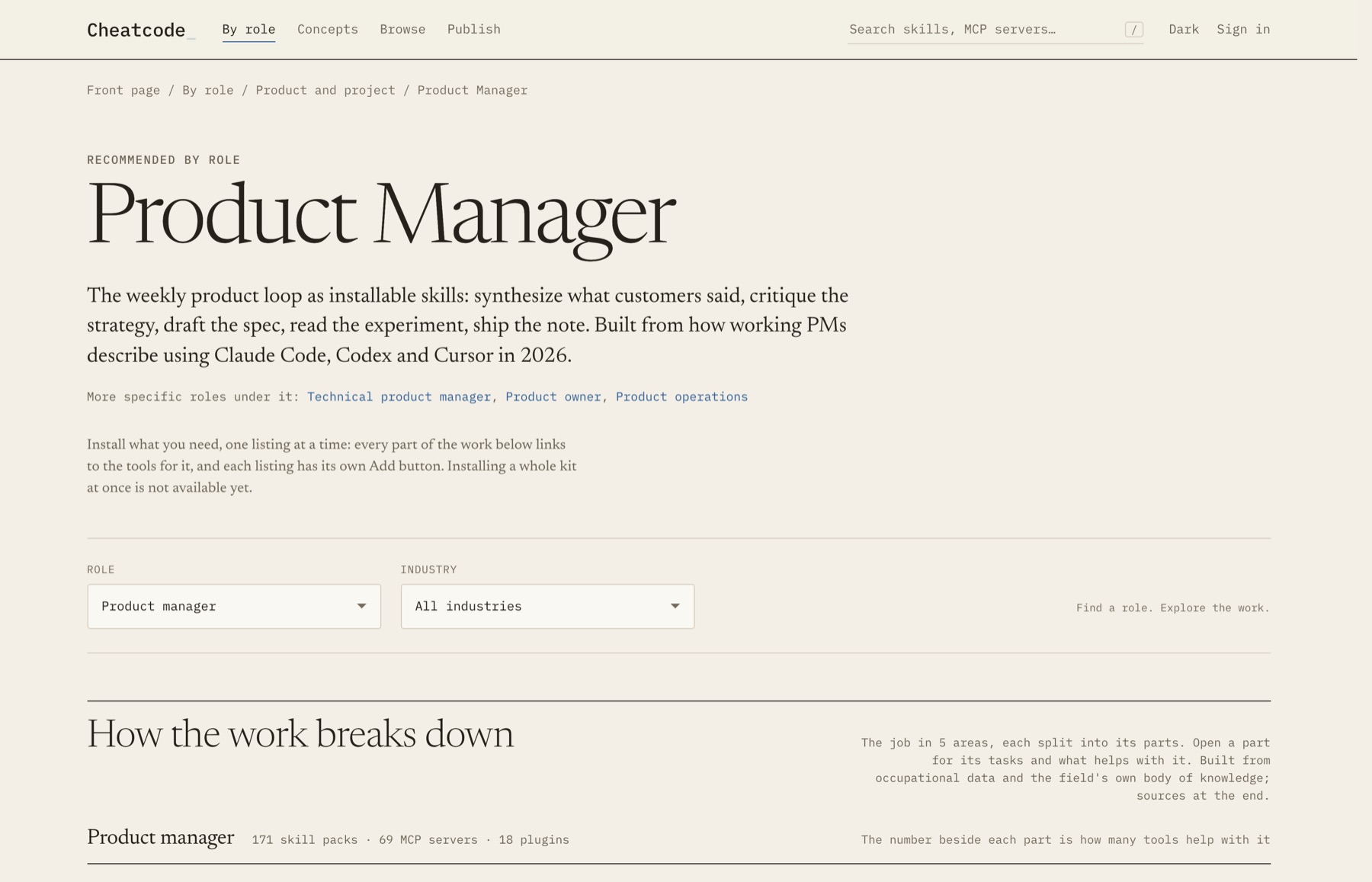Open By role breadcrumb link
Image resolution: width=1372 pixels, height=882 pixels.
(208, 90)
